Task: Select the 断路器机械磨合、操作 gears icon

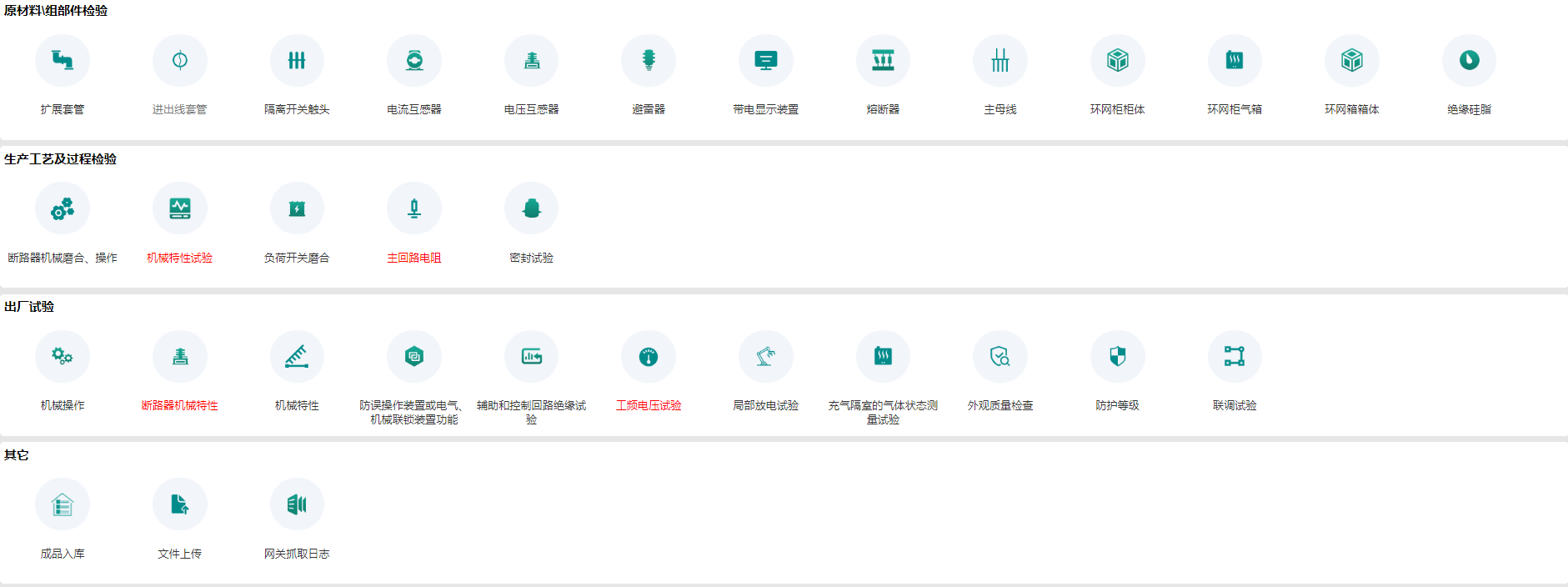Action: coord(63,208)
